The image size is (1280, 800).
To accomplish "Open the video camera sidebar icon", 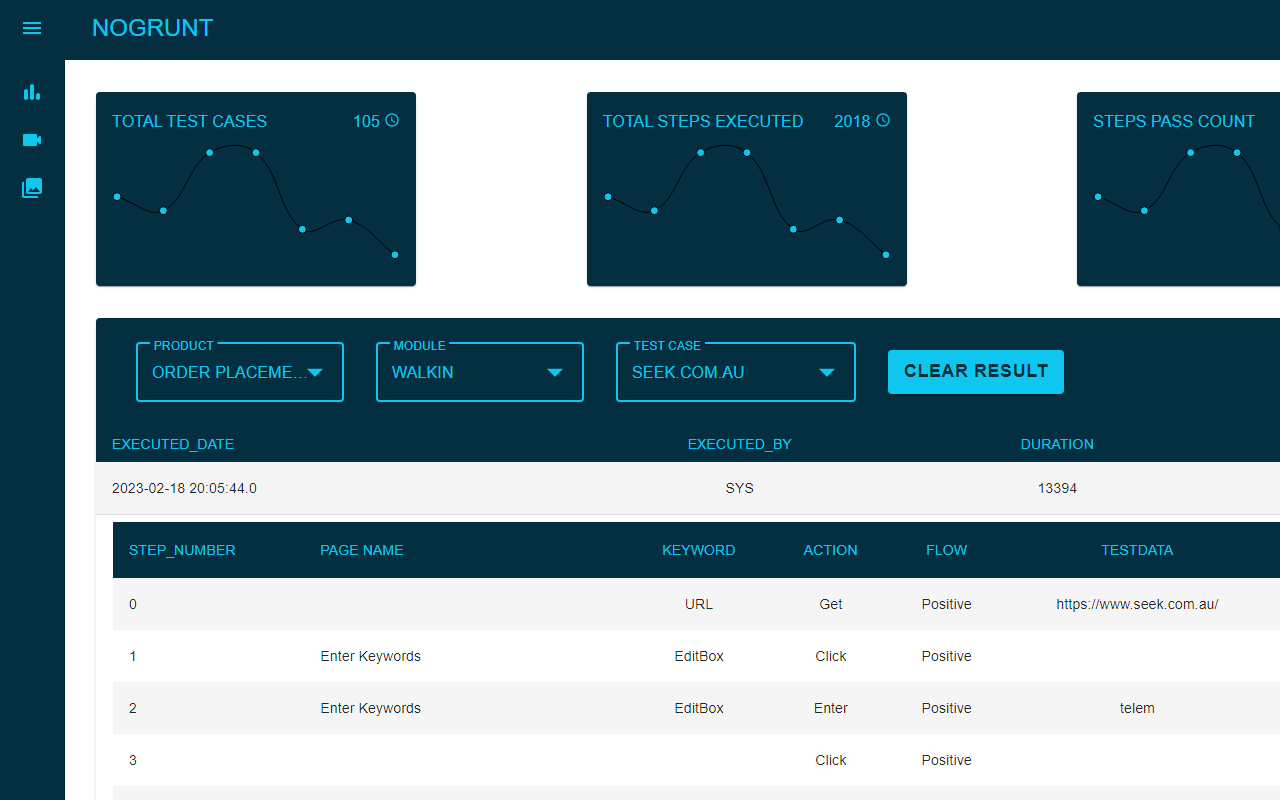I will [x=32, y=140].
